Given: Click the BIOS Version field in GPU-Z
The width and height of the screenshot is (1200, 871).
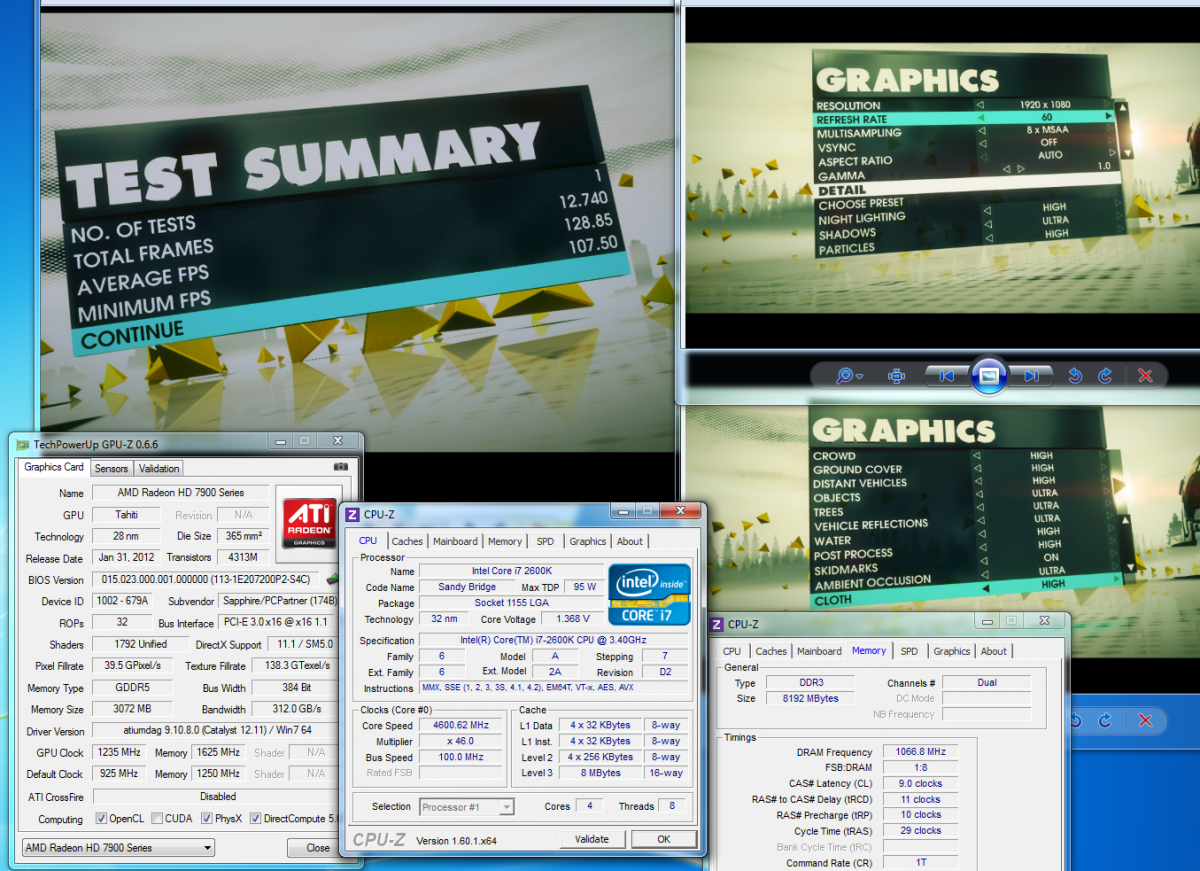Looking at the screenshot, I should [207, 580].
